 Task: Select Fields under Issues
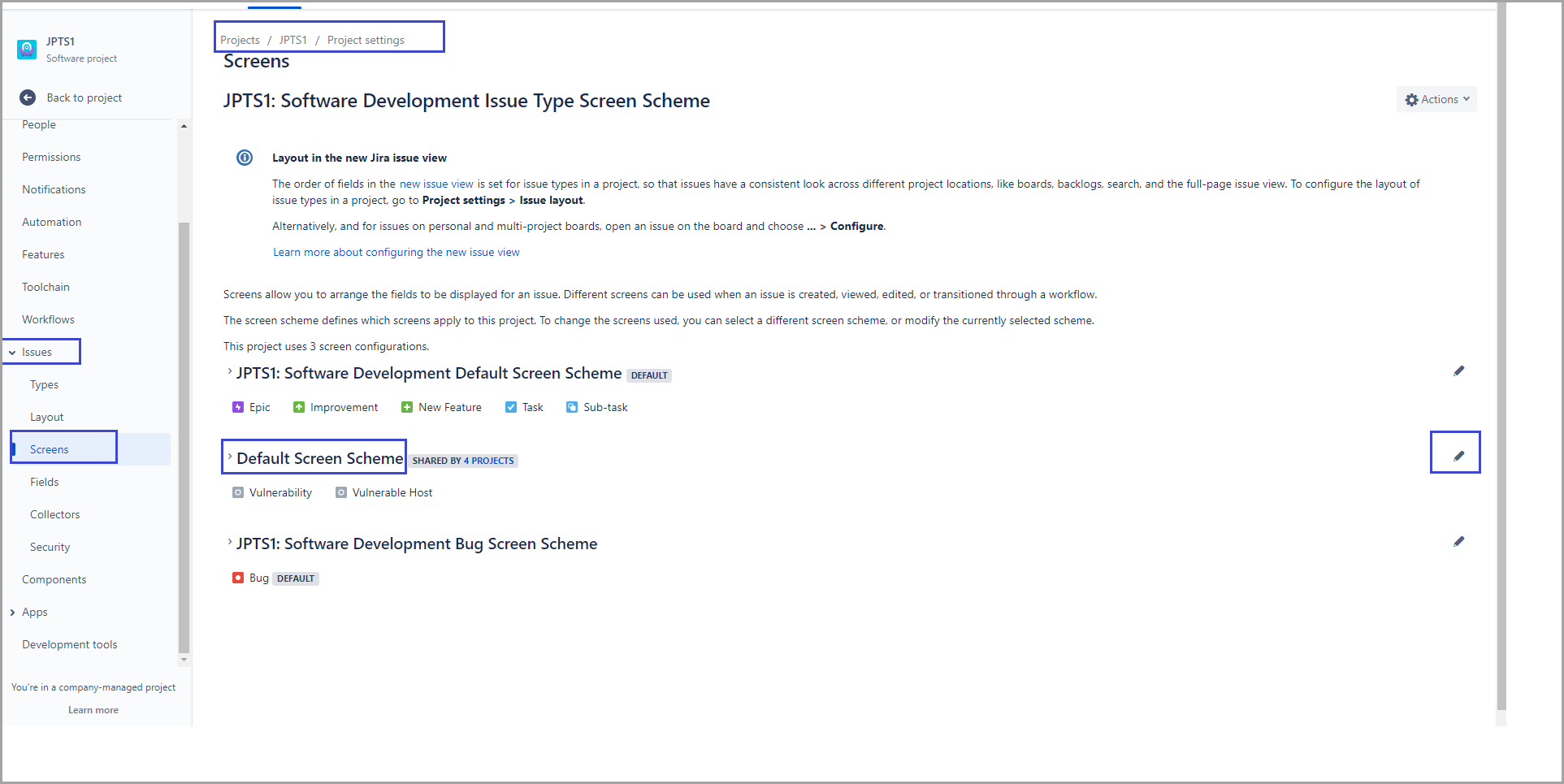point(44,482)
